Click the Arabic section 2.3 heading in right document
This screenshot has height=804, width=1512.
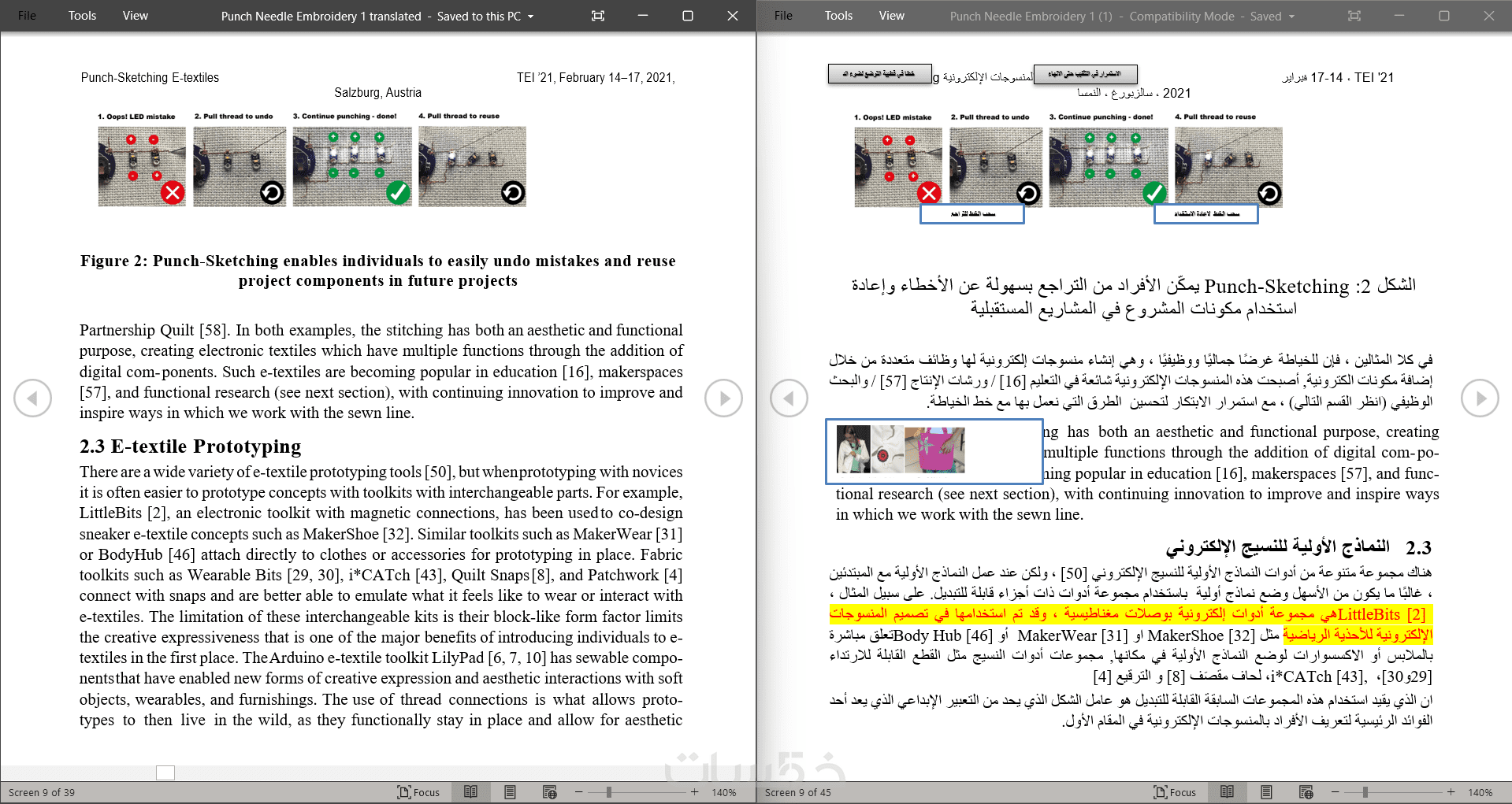pyautogui.click(x=1298, y=547)
